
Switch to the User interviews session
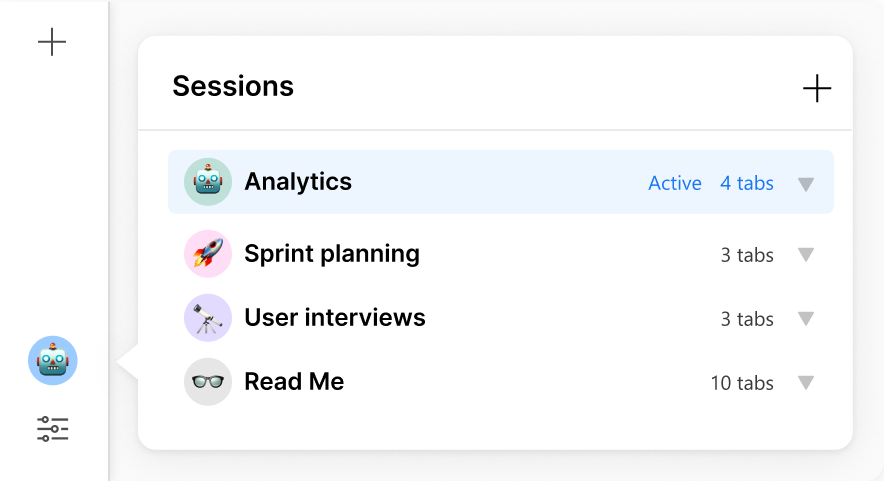coord(501,317)
